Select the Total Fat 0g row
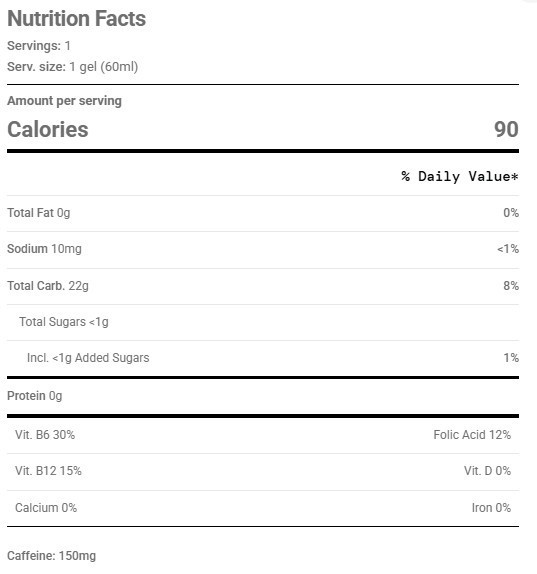 [x=263, y=213]
